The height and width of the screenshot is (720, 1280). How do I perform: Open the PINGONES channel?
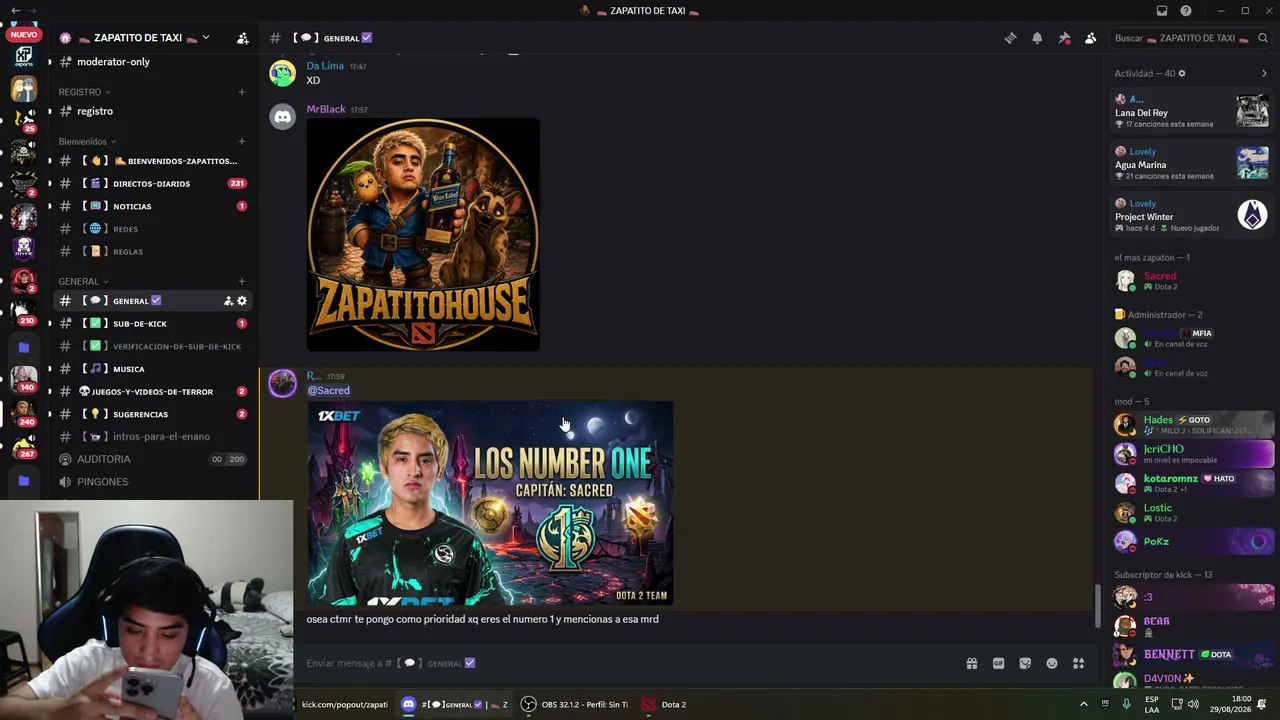tap(152, 482)
